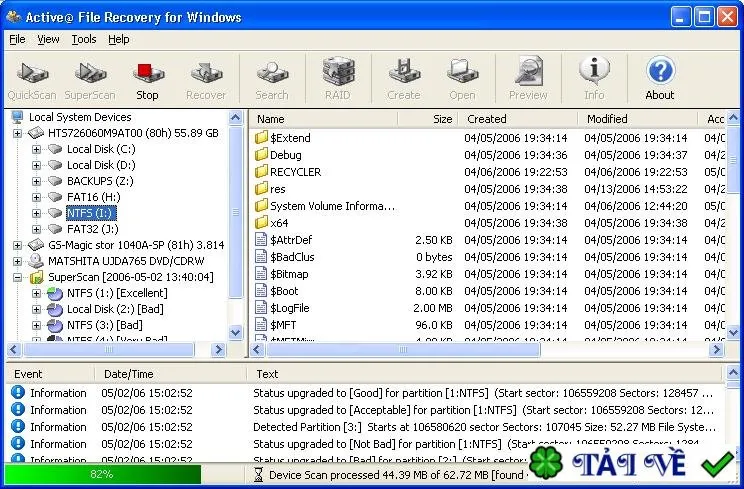The width and height of the screenshot is (744, 489).
Task: Expand the Local Disk (C:) tree node
Action: 36,149
